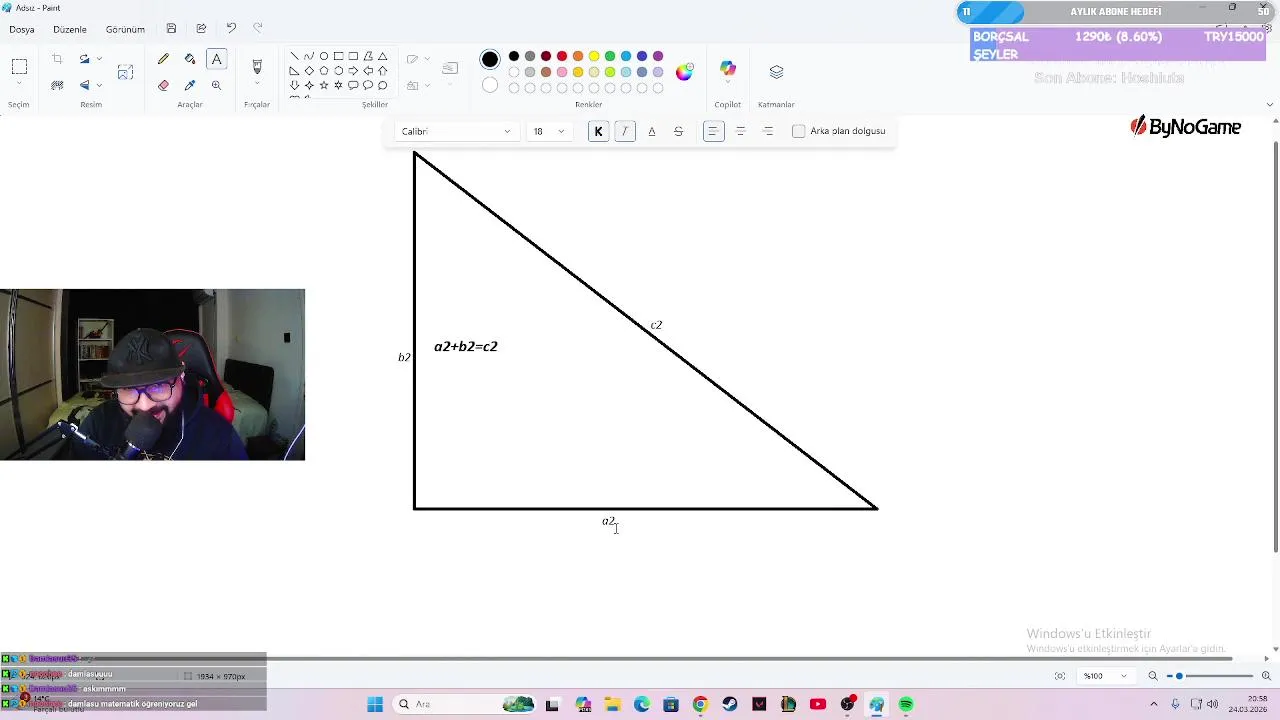The height and width of the screenshot is (720, 1280).
Task: Click the fit to window button
Action: pyautogui.click(x=1060, y=676)
